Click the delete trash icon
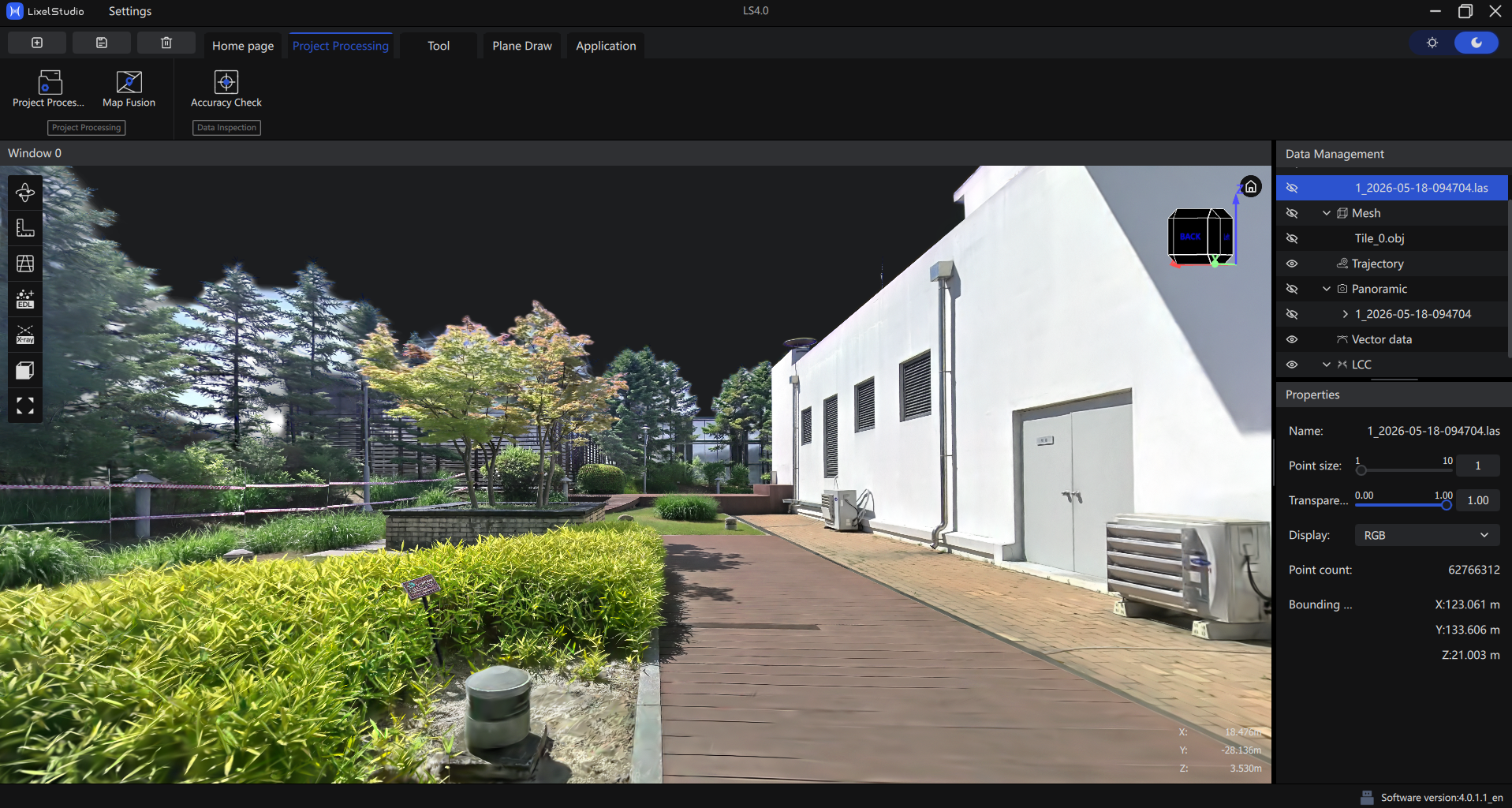The width and height of the screenshot is (1512, 808). (x=166, y=43)
